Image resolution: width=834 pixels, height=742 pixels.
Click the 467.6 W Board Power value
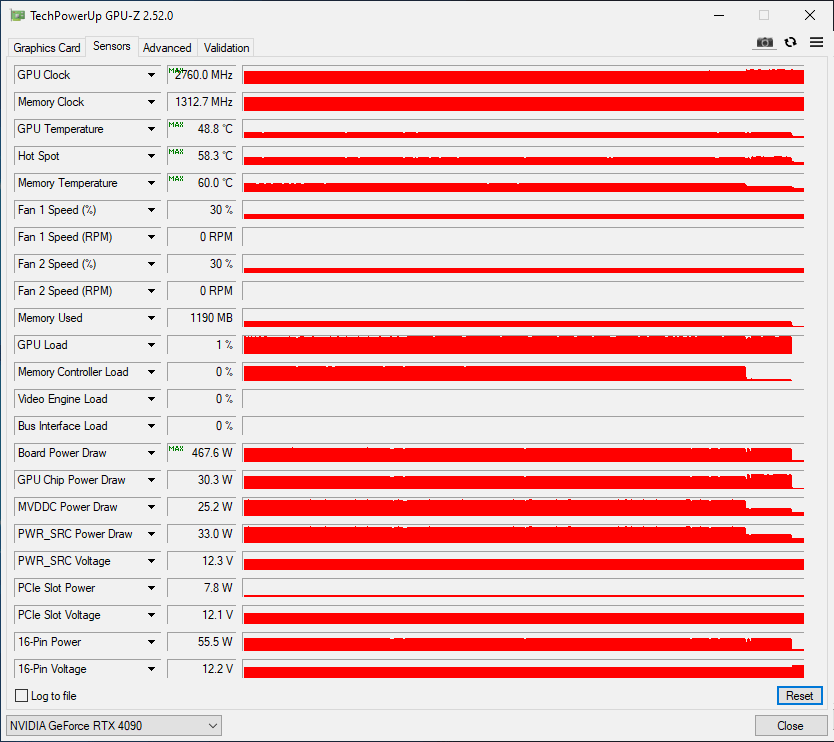[x=202, y=453]
